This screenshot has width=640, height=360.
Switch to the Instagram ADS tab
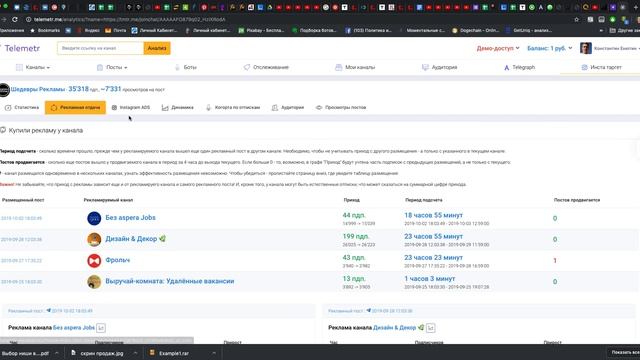coord(131,107)
